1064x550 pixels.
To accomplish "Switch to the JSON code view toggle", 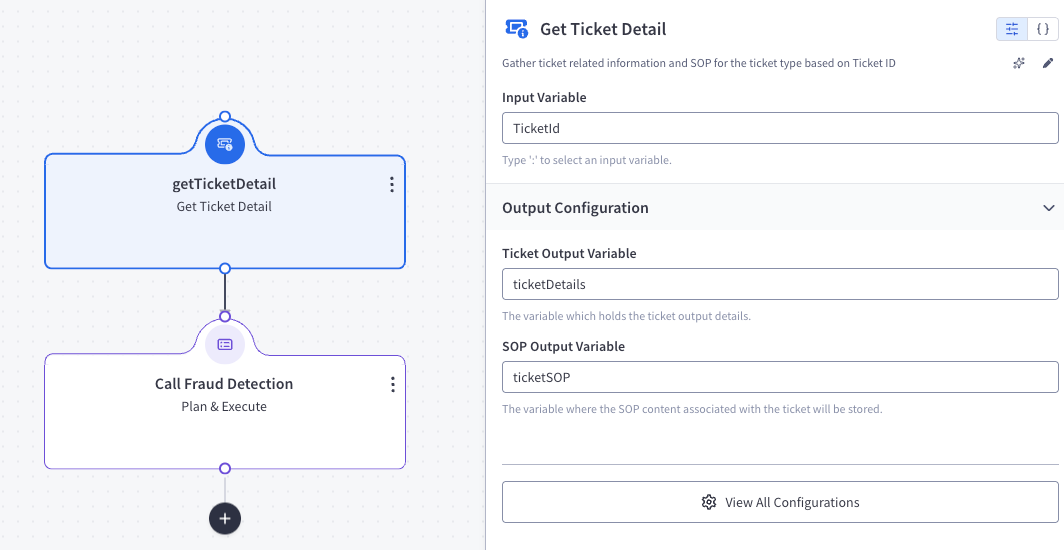I will [1043, 29].
